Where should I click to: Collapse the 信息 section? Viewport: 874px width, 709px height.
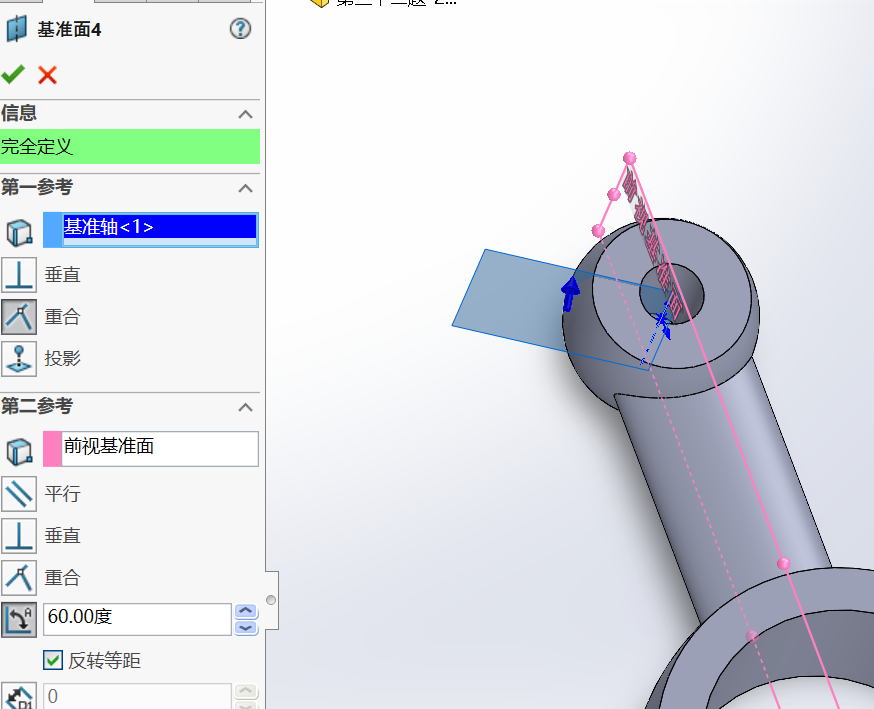click(x=245, y=114)
